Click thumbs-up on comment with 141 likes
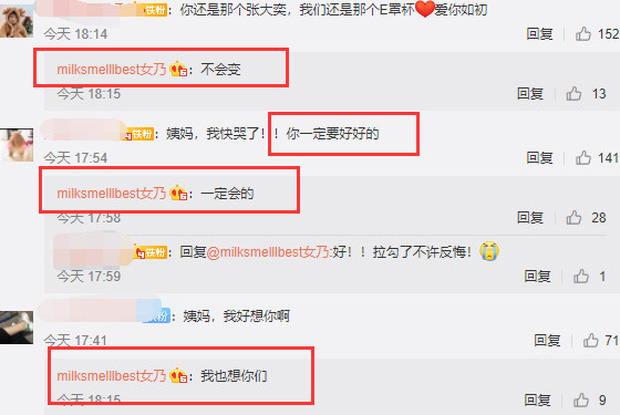Screen dimensions: 620x415 583,158
